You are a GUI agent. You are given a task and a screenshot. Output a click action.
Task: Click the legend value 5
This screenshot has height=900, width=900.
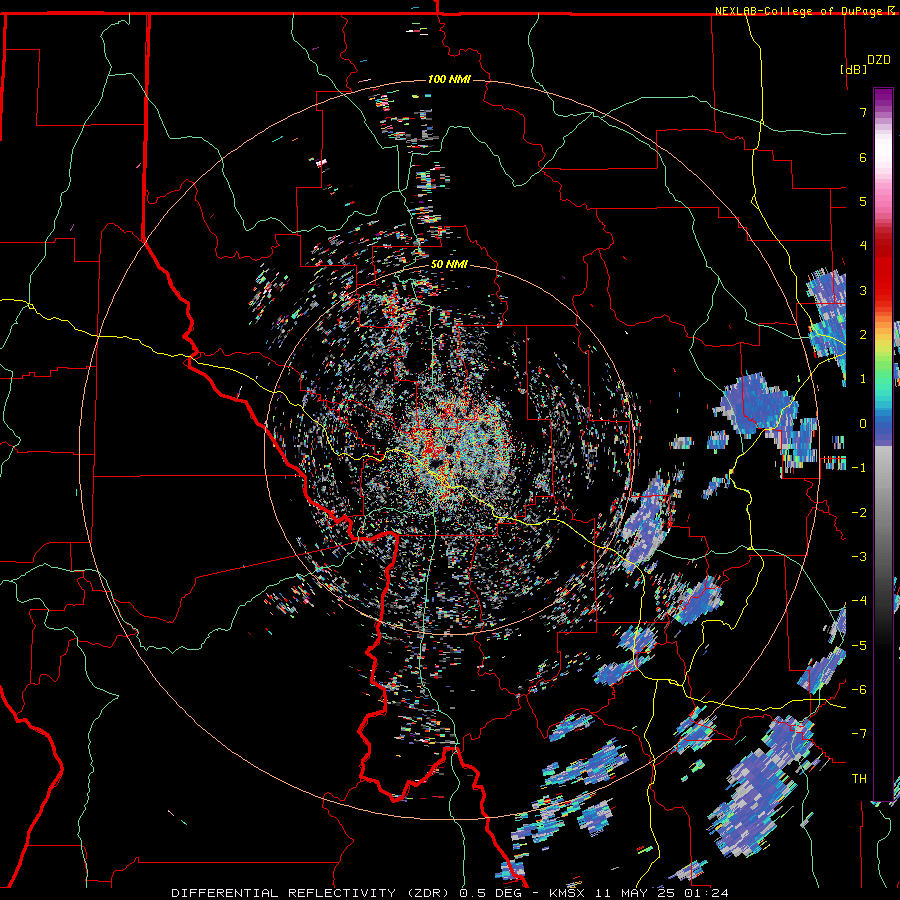tap(863, 201)
